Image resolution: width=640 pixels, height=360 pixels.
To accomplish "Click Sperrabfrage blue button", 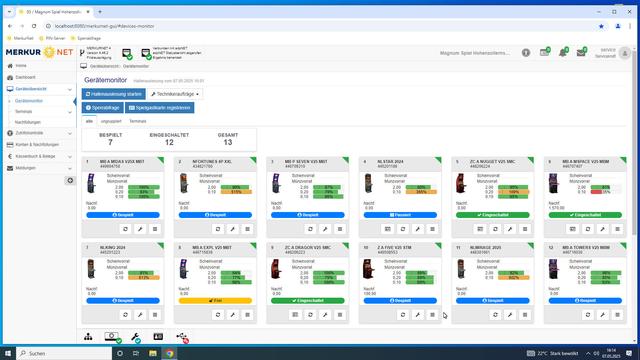I will pos(103,108).
